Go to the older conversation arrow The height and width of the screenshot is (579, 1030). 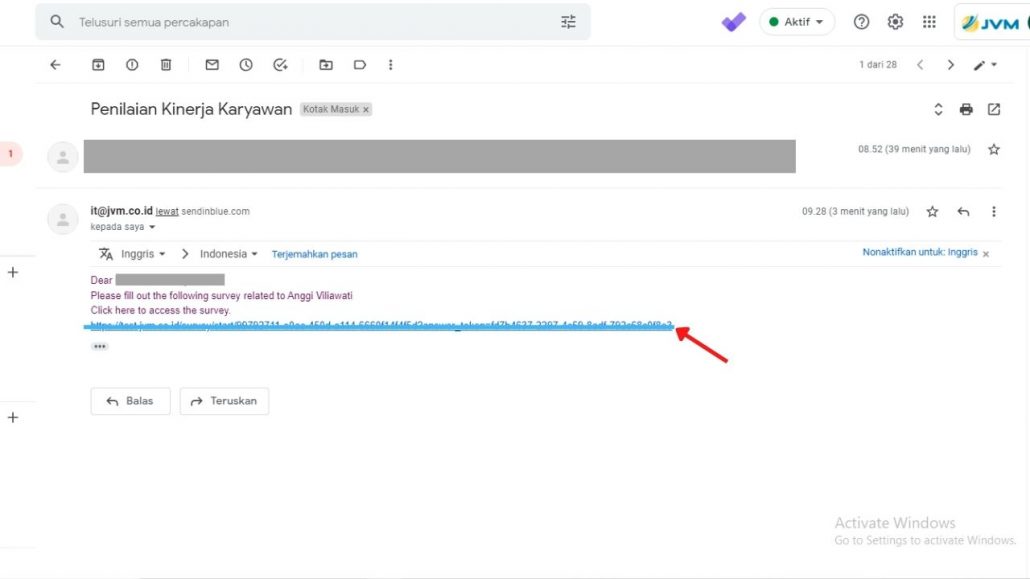click(951, 64)
